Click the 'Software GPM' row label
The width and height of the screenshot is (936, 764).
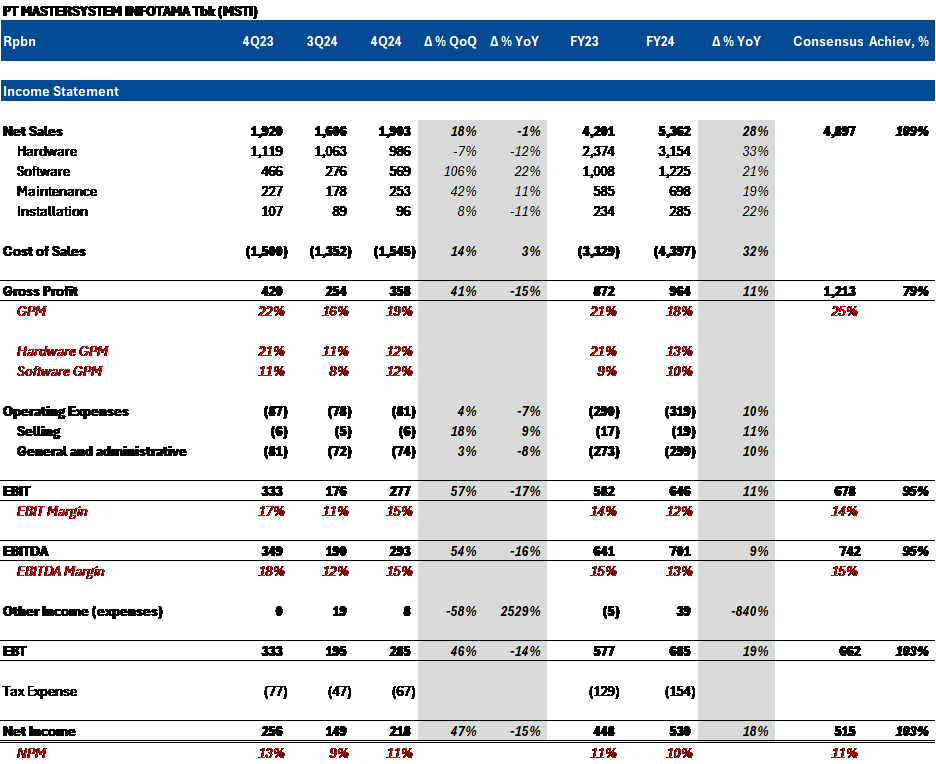pyautogui.click(x=59, y=371)
